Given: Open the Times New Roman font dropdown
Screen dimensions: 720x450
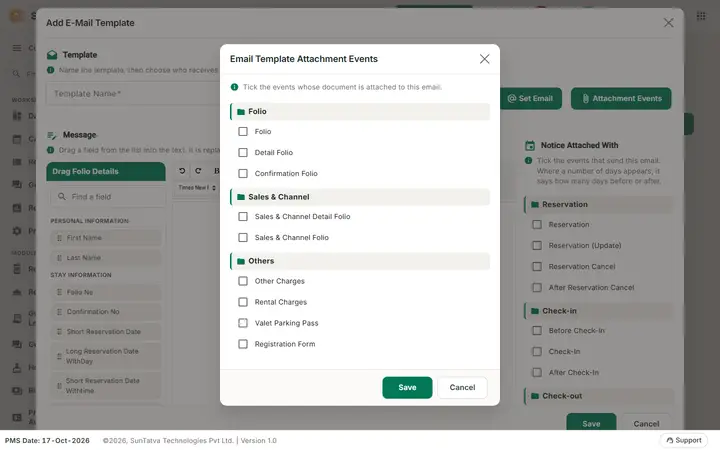Looking at the screenshot, I should pyautogui.click(x=197, y=187).
